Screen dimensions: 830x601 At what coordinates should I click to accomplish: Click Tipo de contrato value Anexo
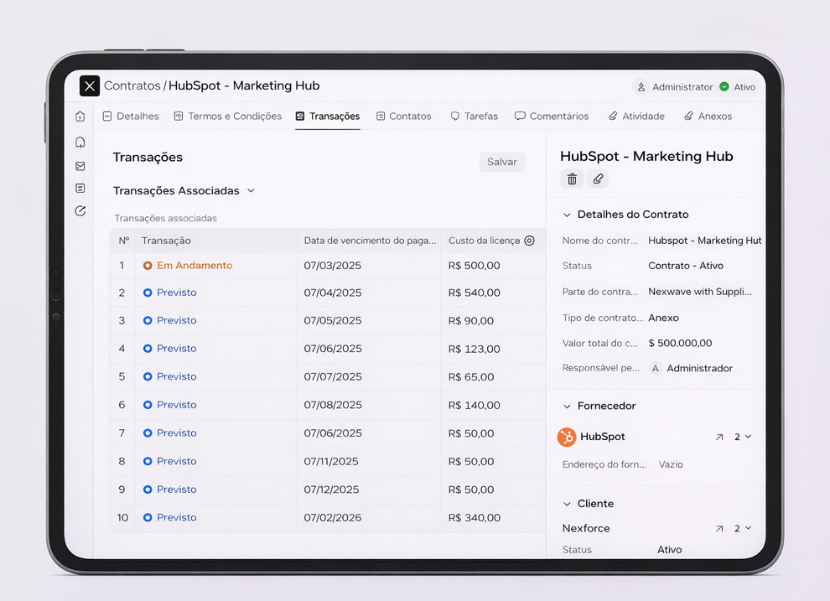pyautogui.click(x=663, y=318)
